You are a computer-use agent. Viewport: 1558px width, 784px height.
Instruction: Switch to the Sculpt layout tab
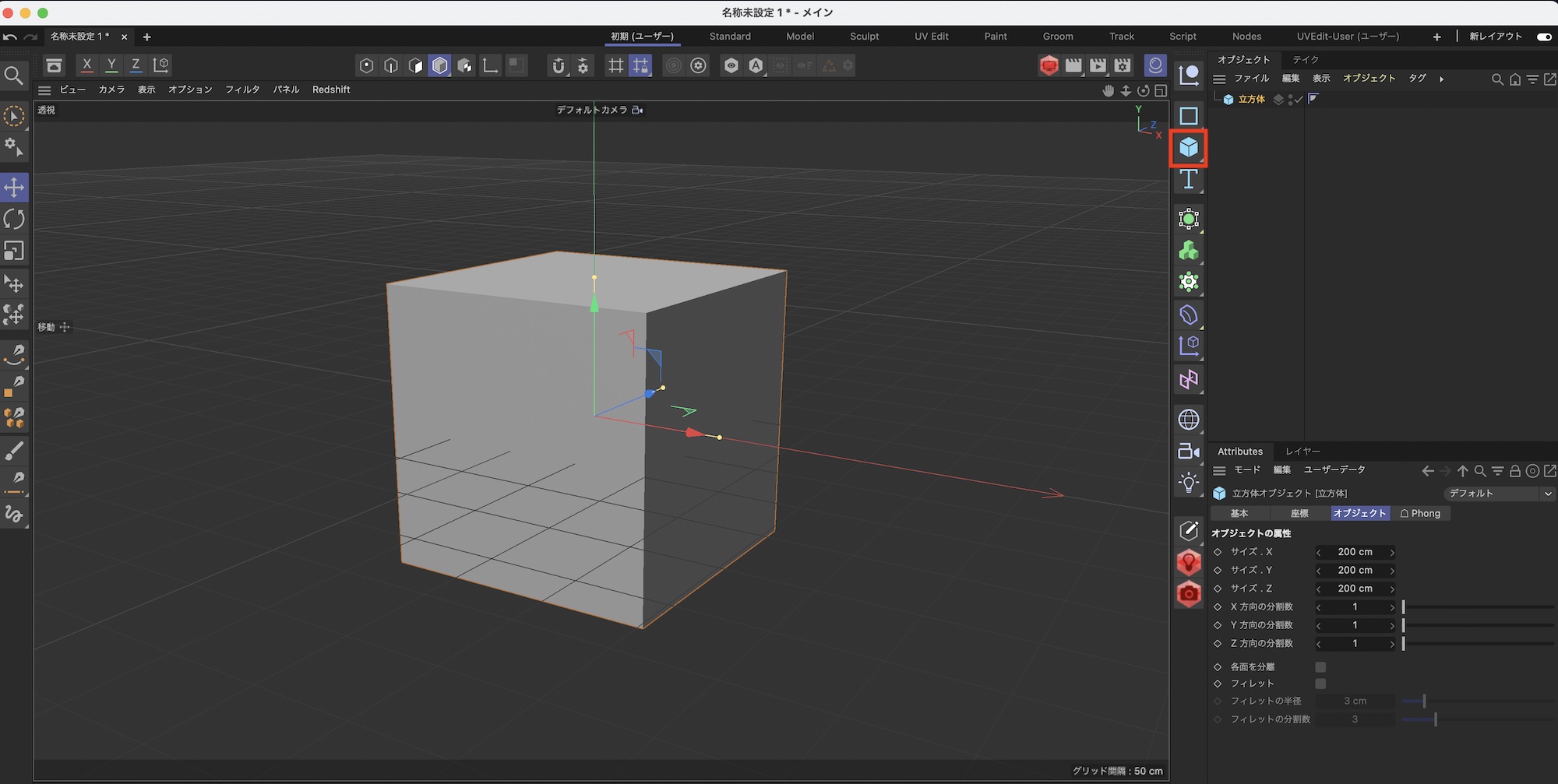tap(864, 37)
